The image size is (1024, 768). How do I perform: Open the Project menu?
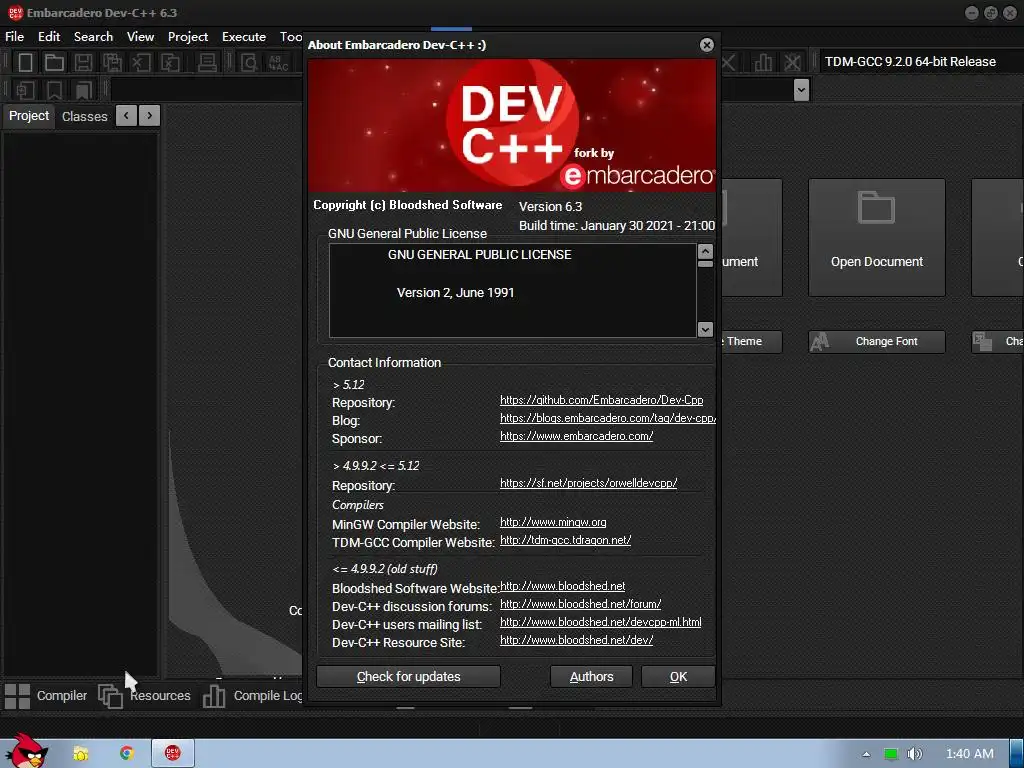[188, 37]
